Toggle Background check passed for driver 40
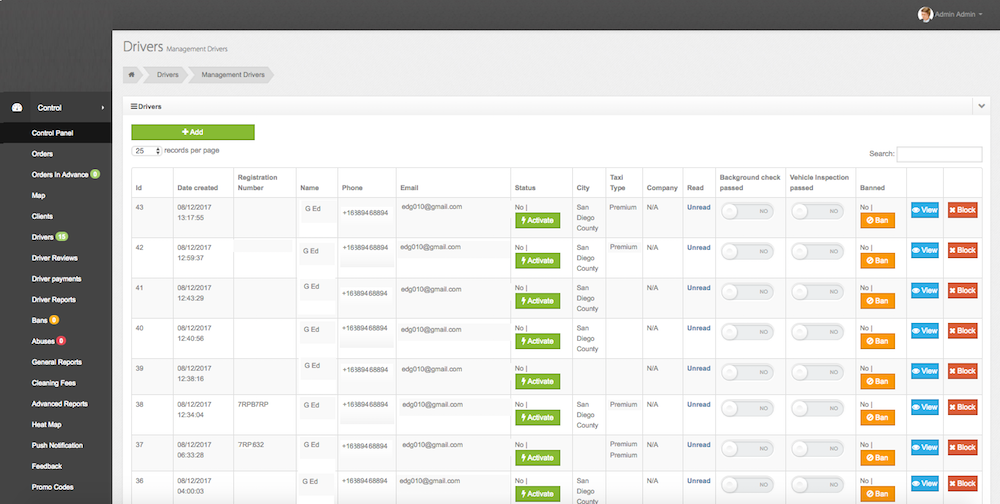The height and width of the screenshot is (504, 1000). point(747,332)
